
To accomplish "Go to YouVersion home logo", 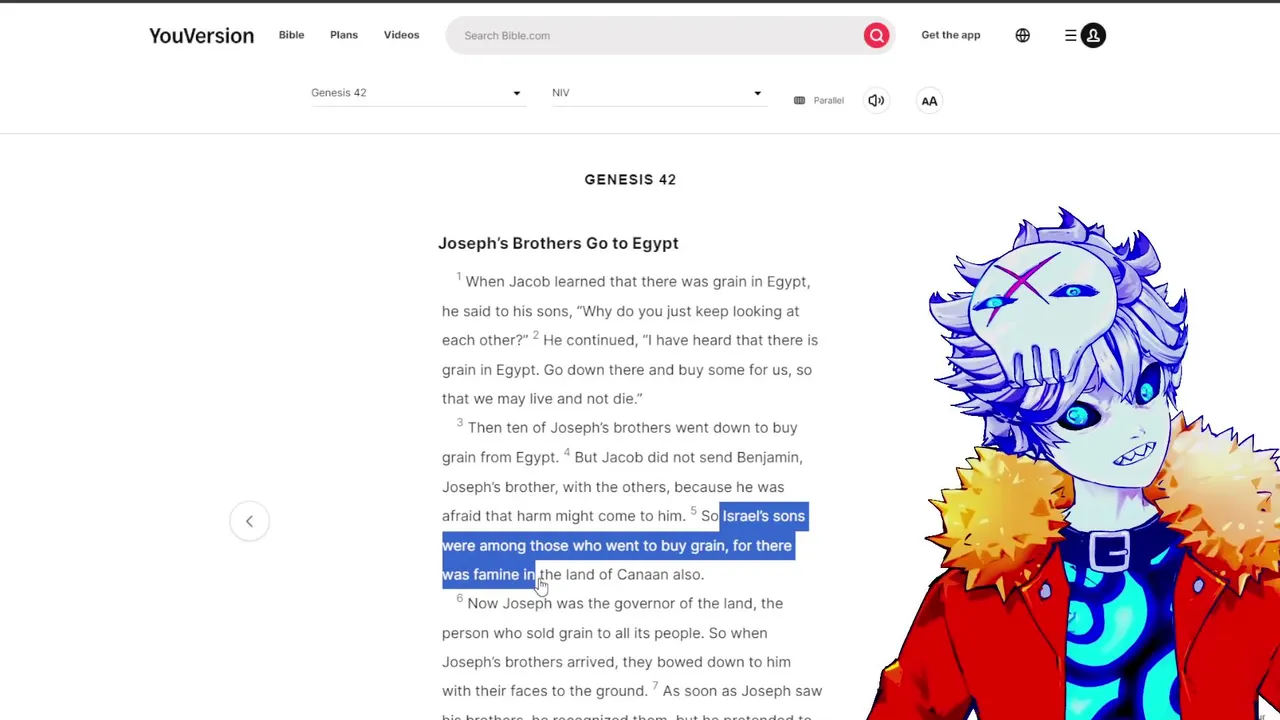I will tap(201, 35).
